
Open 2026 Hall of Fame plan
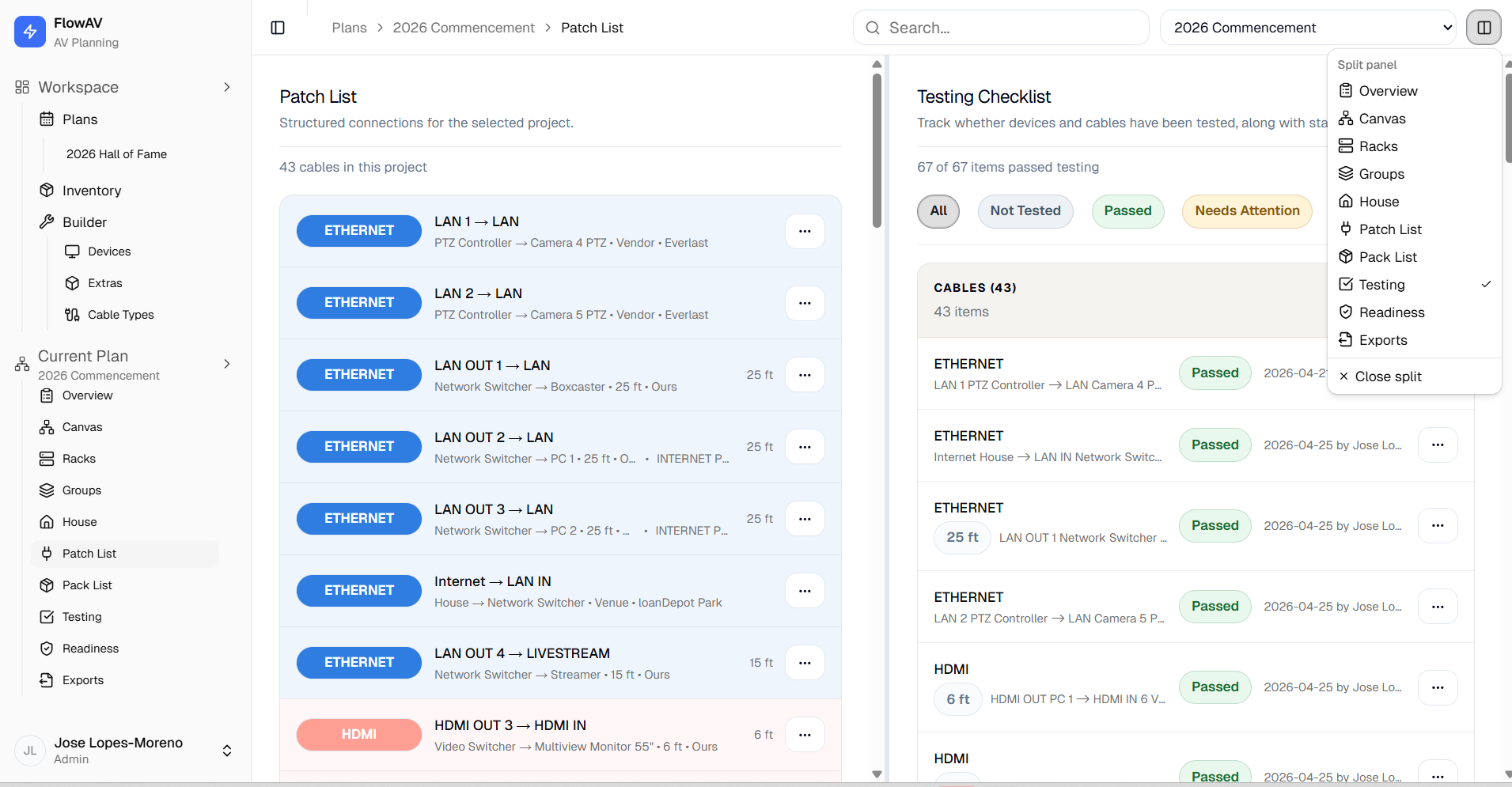click(116, 154)
